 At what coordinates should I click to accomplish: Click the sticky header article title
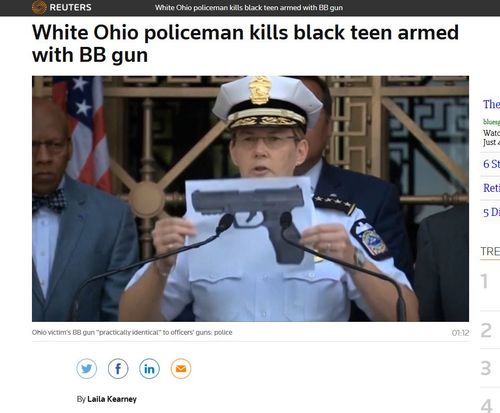pyautogui.click(x=249, y=7)
